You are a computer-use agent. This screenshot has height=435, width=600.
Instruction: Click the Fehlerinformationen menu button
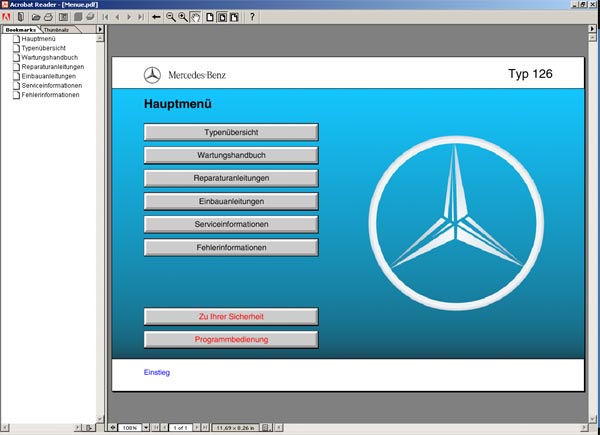(231, 248)
